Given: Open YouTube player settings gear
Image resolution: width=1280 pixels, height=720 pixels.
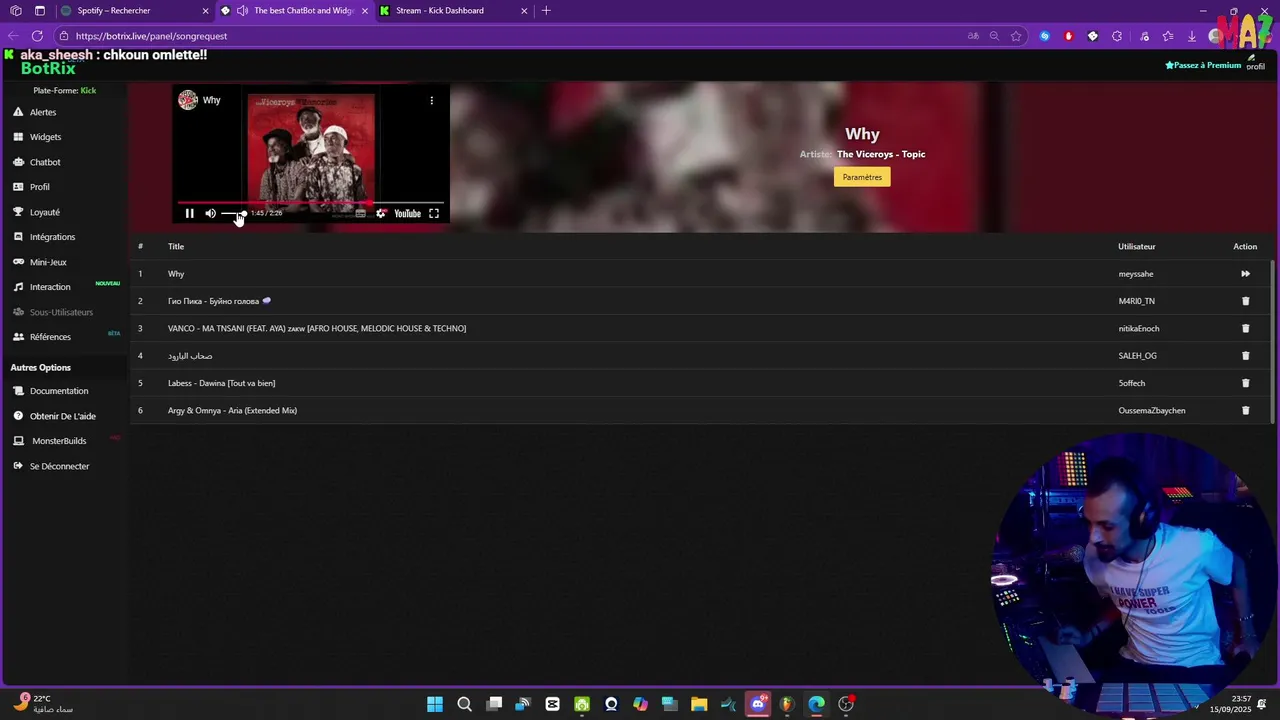Looking at the screenshot, I should (381, 213).
